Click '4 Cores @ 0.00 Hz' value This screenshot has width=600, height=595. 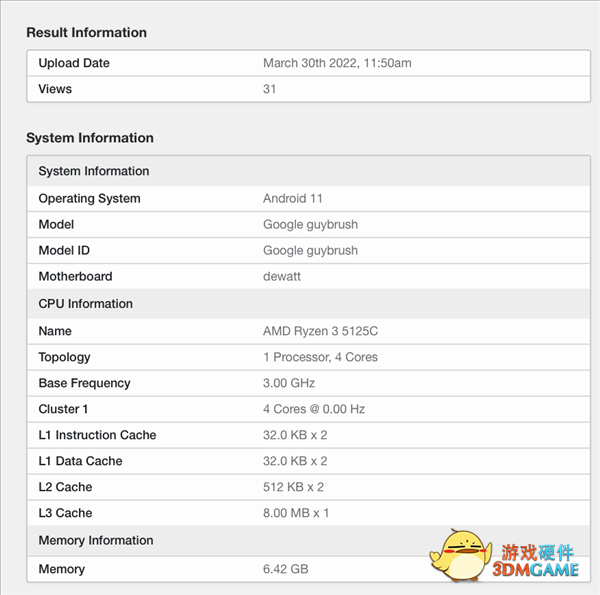[x=314, y=409]
